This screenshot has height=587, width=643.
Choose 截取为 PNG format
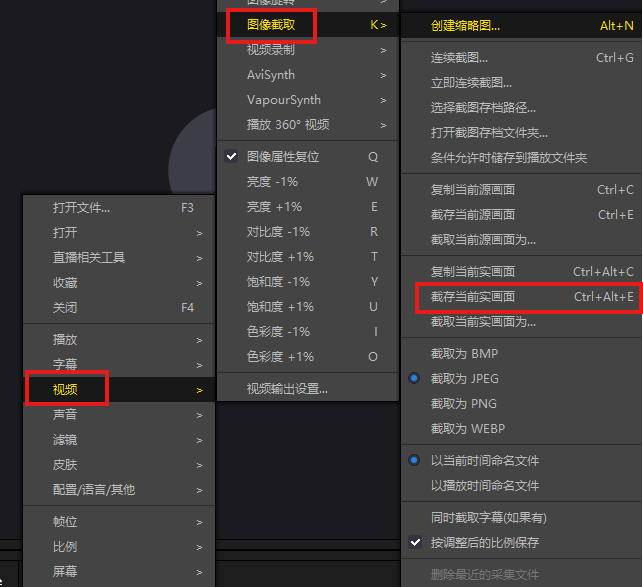(521, 404)
